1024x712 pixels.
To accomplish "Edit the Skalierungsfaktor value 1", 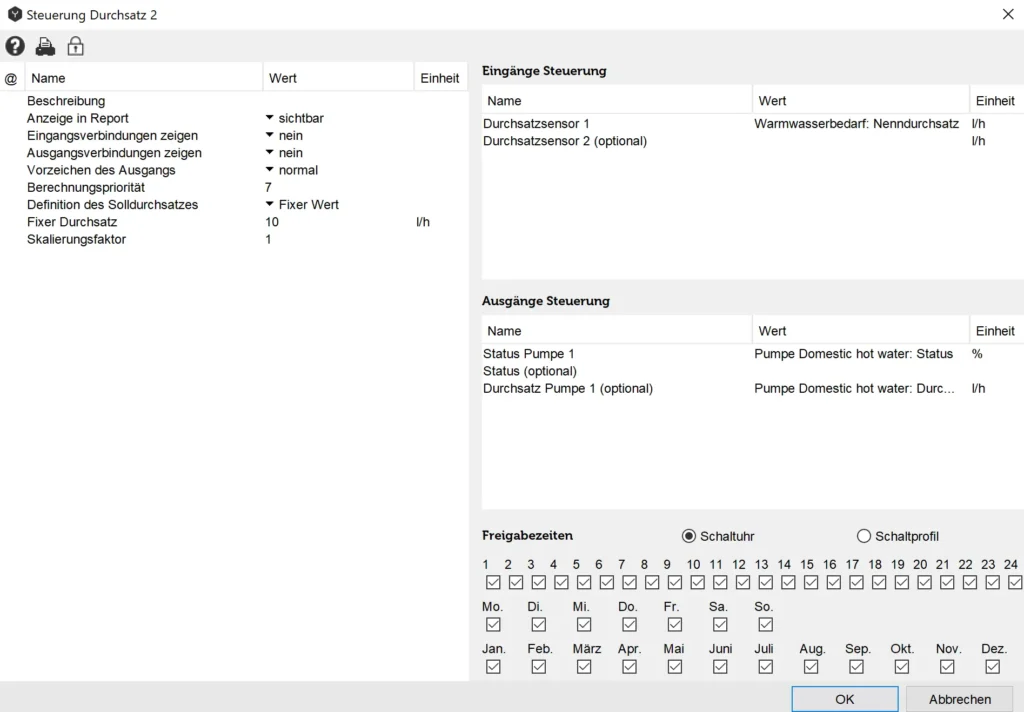I will [x=268, y=239].
